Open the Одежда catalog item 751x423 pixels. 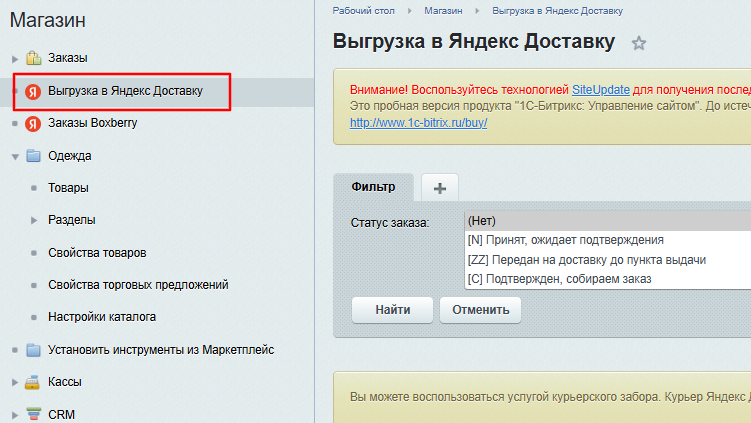pos(69,156)
